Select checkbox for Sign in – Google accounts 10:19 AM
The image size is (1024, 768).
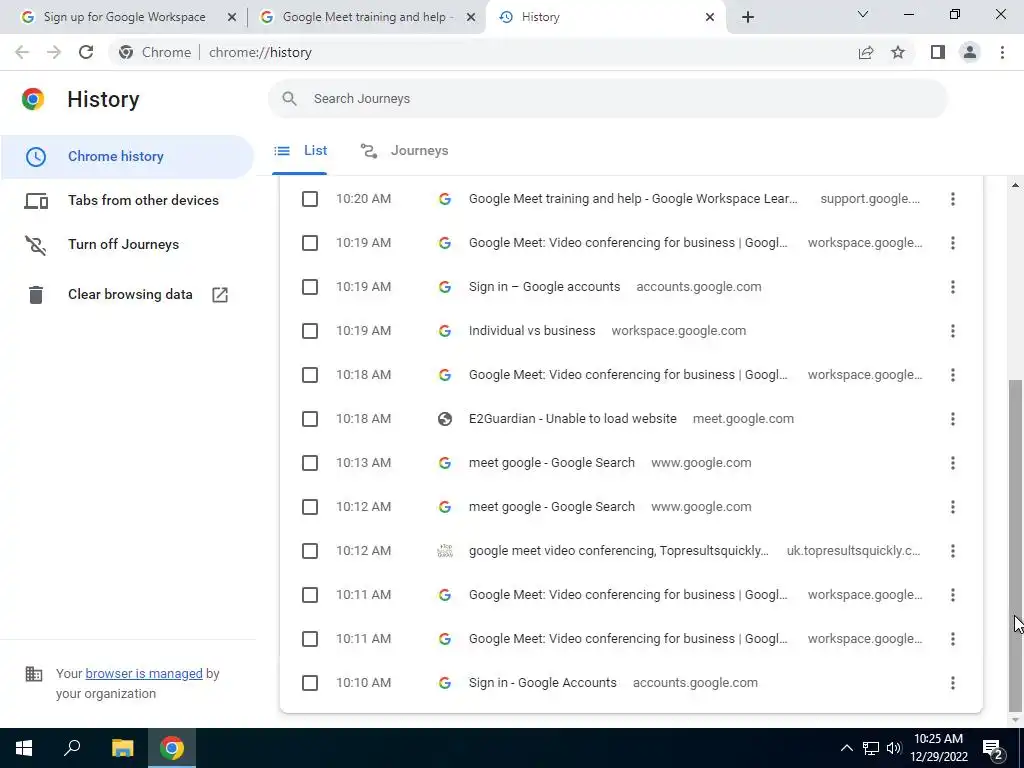click(x=310, y=287)
